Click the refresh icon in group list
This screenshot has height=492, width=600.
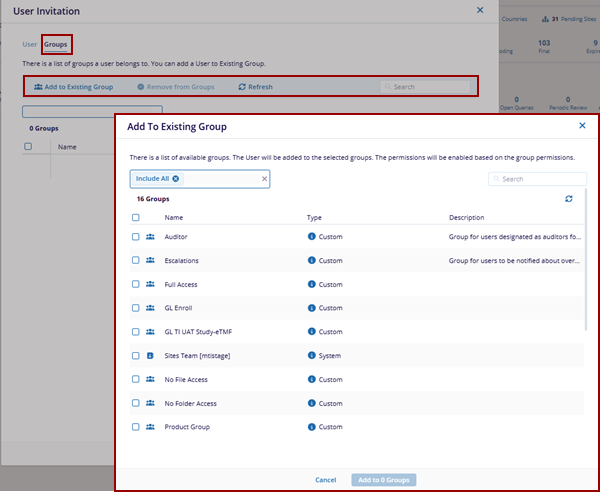click(x=569, y=199)
